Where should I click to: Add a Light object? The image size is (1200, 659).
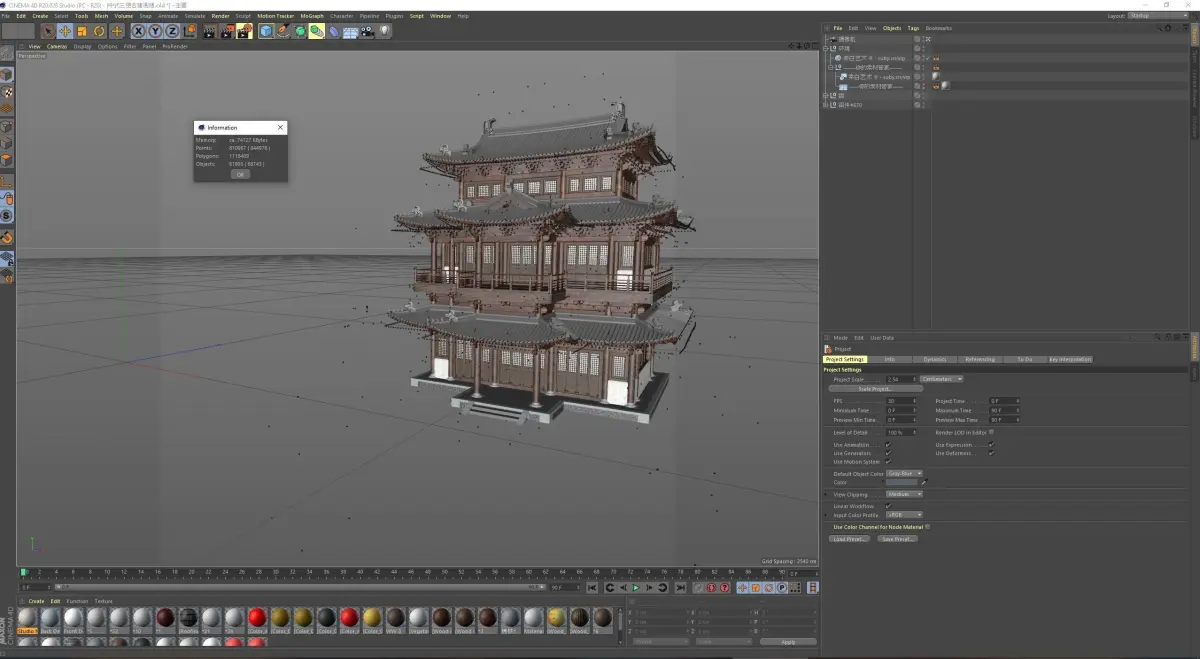pos(384,31)
